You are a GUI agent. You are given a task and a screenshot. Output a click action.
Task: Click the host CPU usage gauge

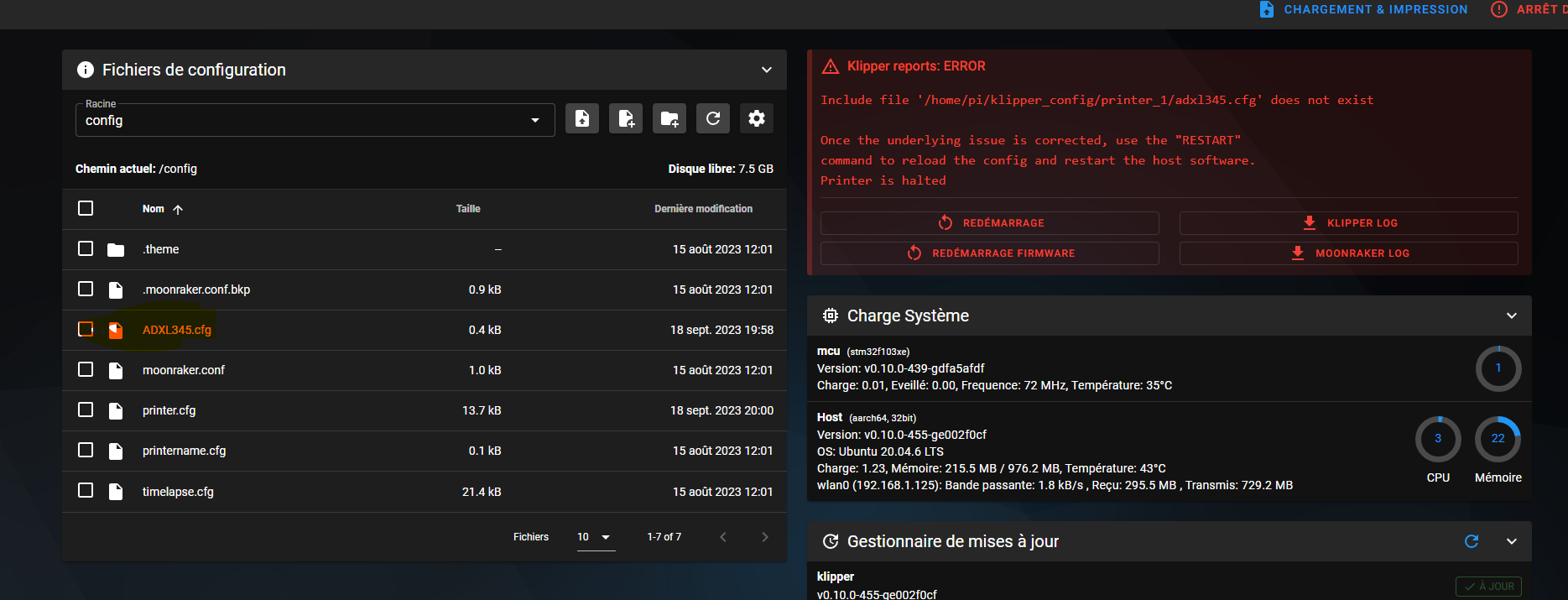(x=1438, y=439)
